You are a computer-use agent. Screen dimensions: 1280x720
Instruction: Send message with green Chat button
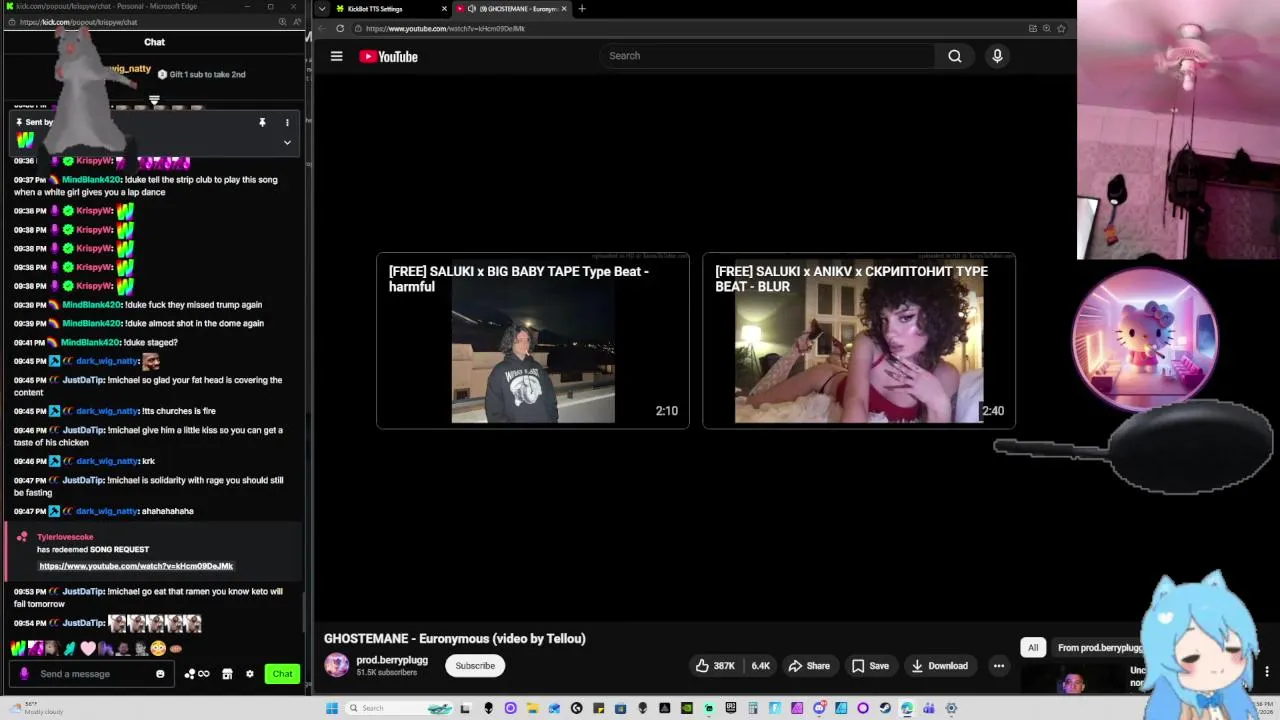(x=283, y=674)
